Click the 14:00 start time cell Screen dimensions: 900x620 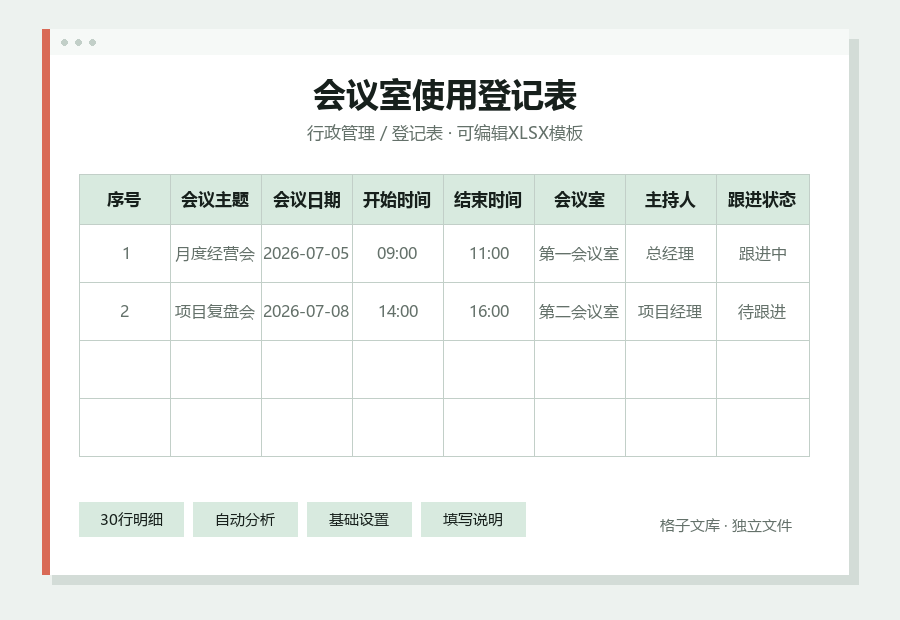(x=398, y=312)
